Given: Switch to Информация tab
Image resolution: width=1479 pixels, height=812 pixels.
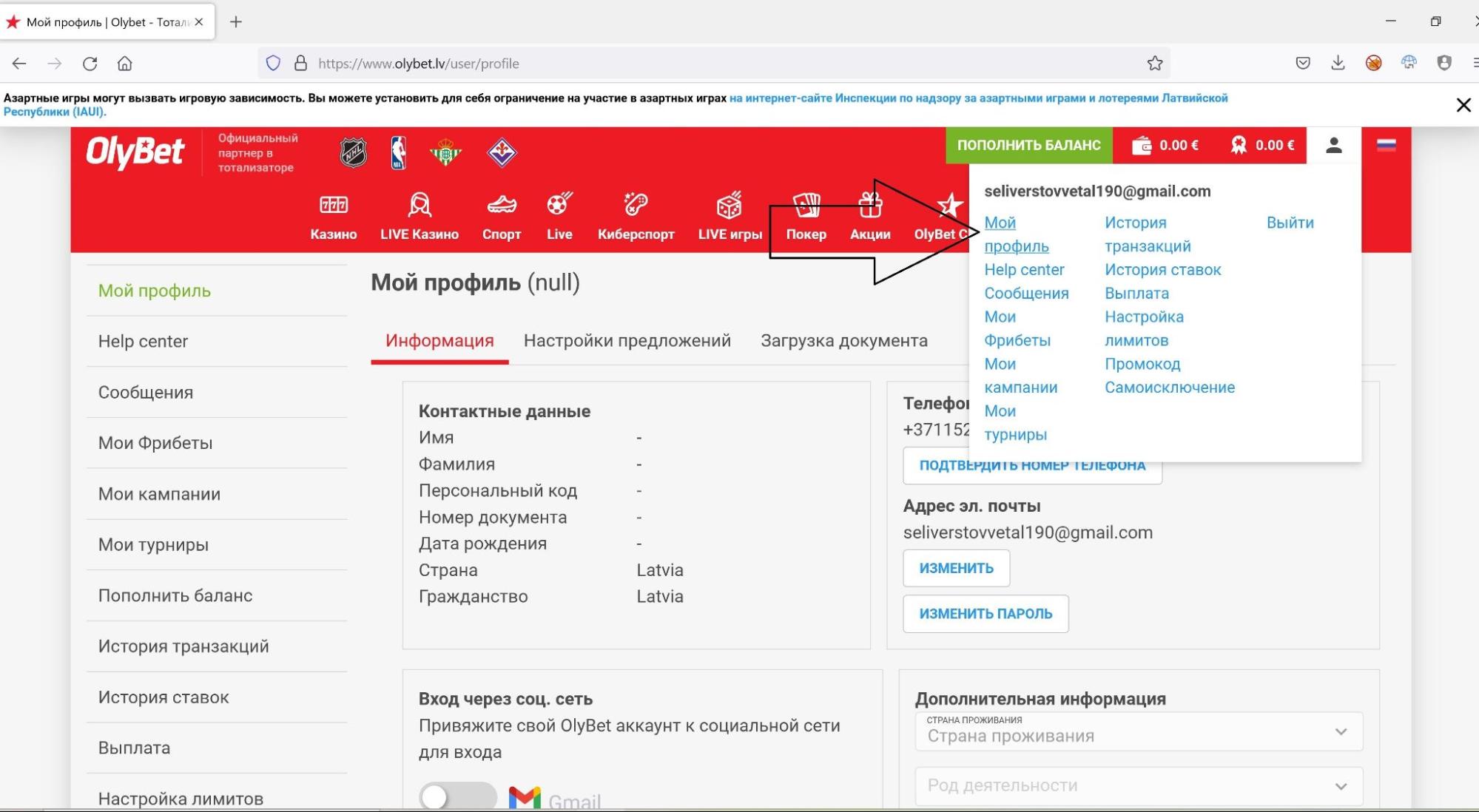Looking at the screenshot, I should click(x=439, y=341).
